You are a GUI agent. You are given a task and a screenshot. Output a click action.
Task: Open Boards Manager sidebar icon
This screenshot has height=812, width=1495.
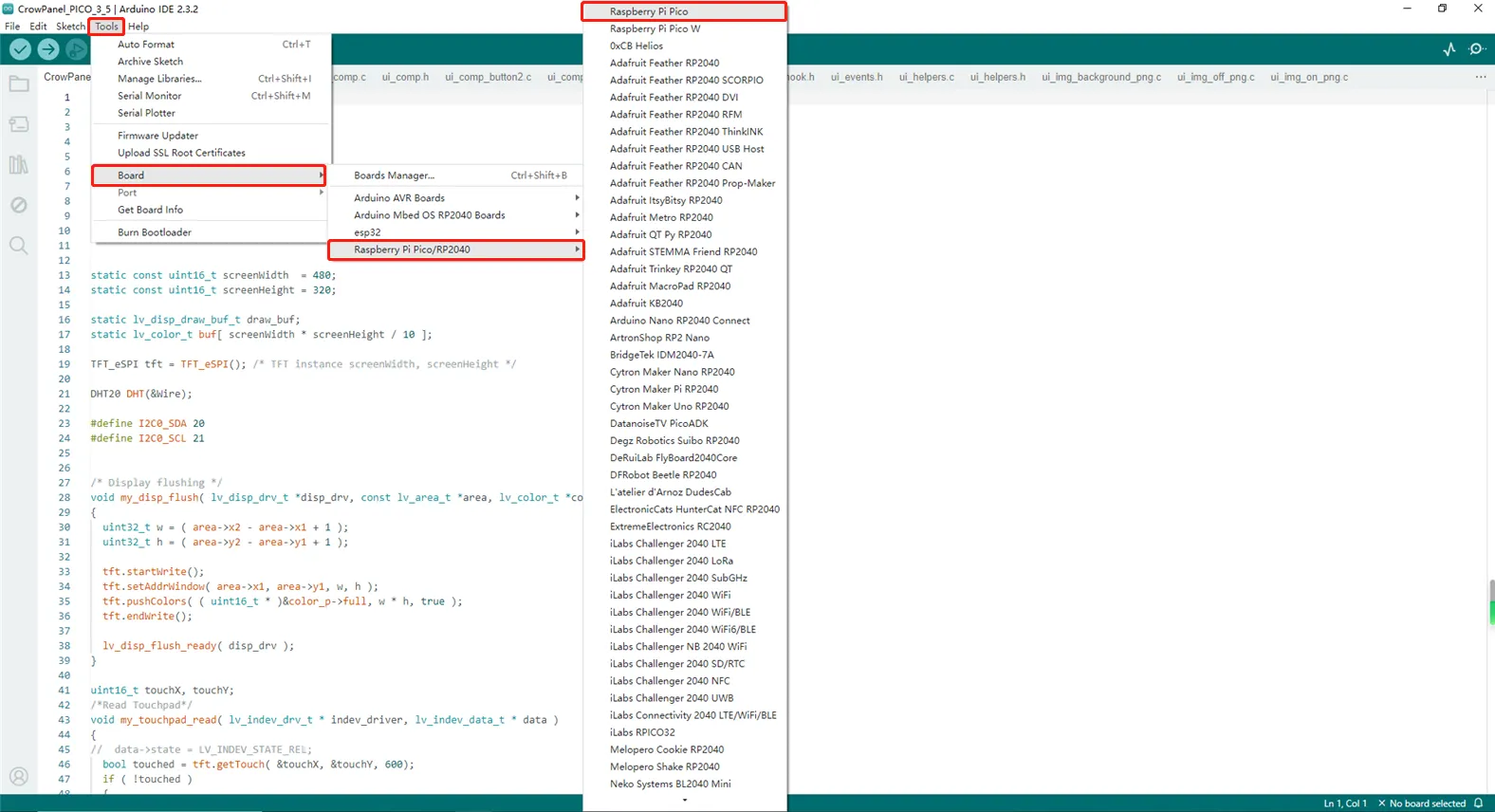coord(19,124)
